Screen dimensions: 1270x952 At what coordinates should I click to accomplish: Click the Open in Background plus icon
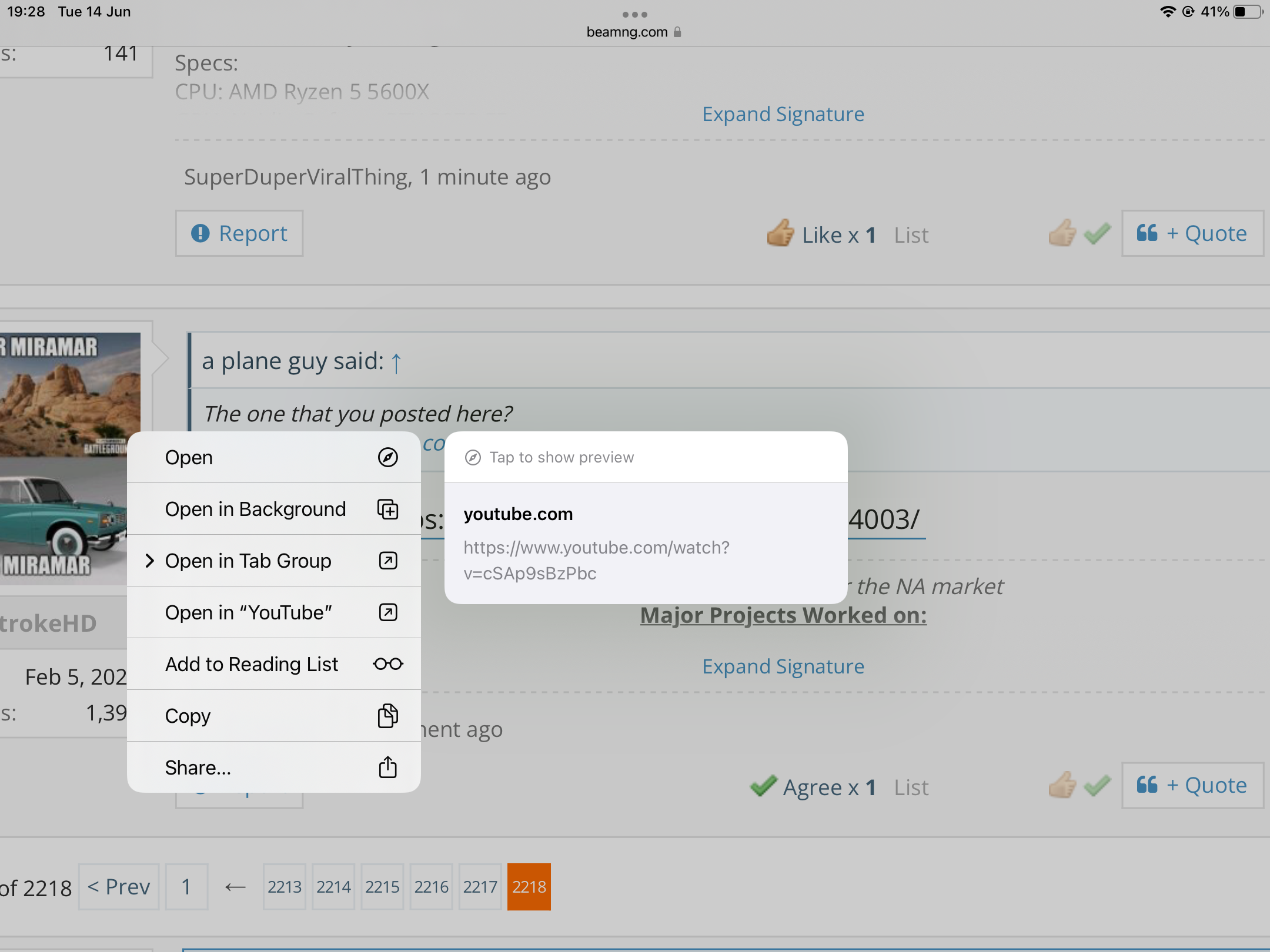[387, 509]
